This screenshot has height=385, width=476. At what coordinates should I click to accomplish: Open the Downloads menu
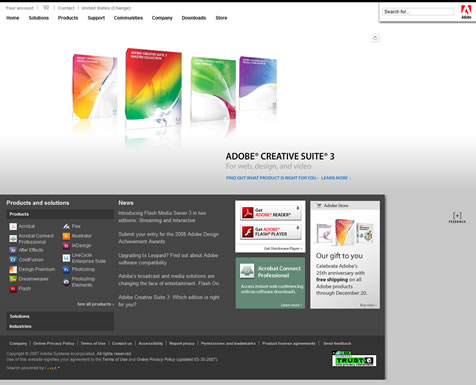click(194, 18)
